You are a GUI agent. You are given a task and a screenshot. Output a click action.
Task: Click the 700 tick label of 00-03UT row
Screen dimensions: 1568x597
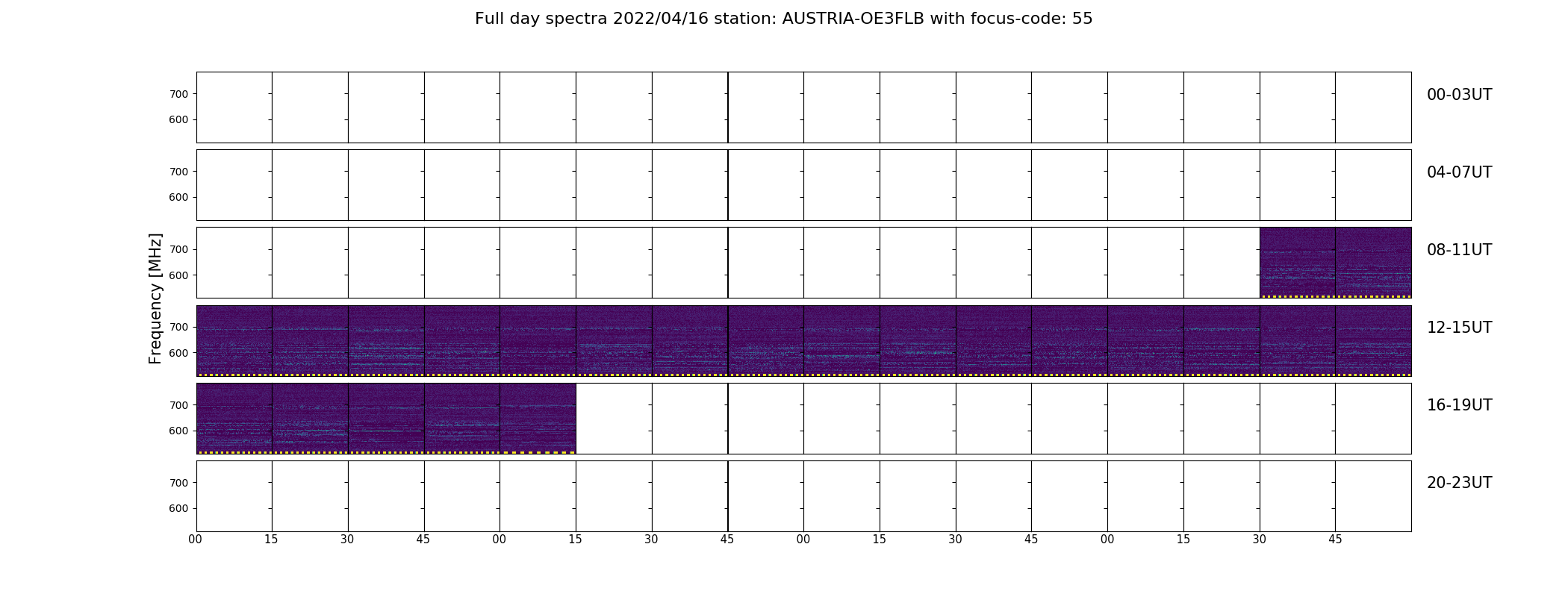[178, 94]
